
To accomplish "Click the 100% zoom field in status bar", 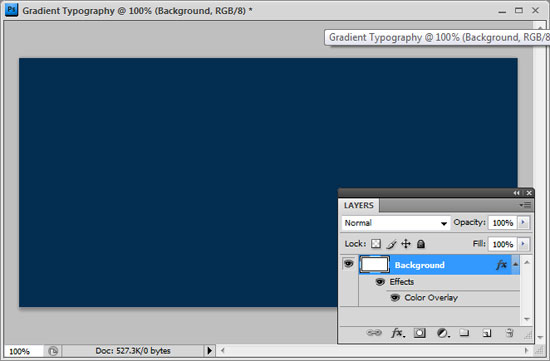I will pos(23,351).
